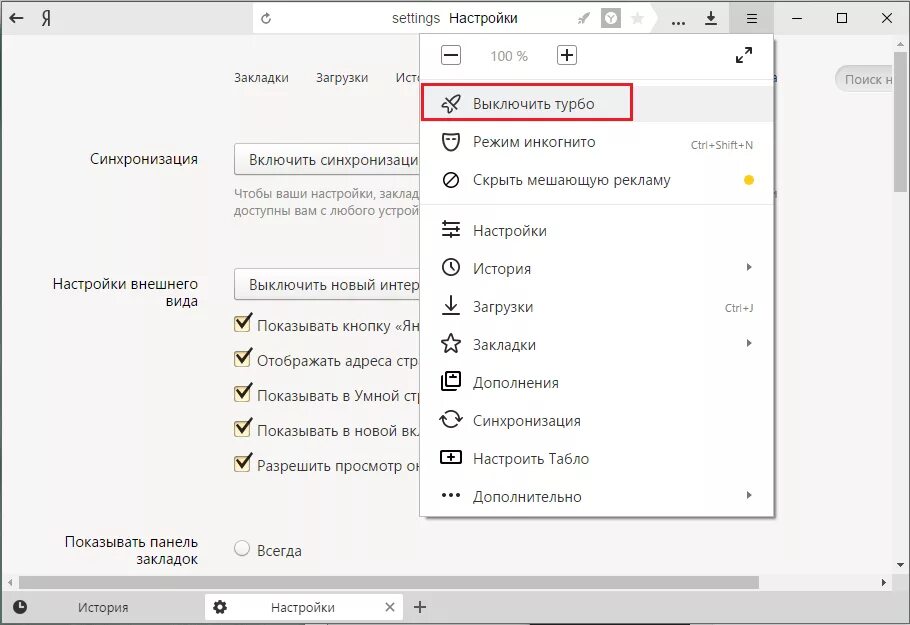Click the blocked-circle ad hiding icon
Image resolution: width=910 pixels, height=625 pixels.
[451, 180]
